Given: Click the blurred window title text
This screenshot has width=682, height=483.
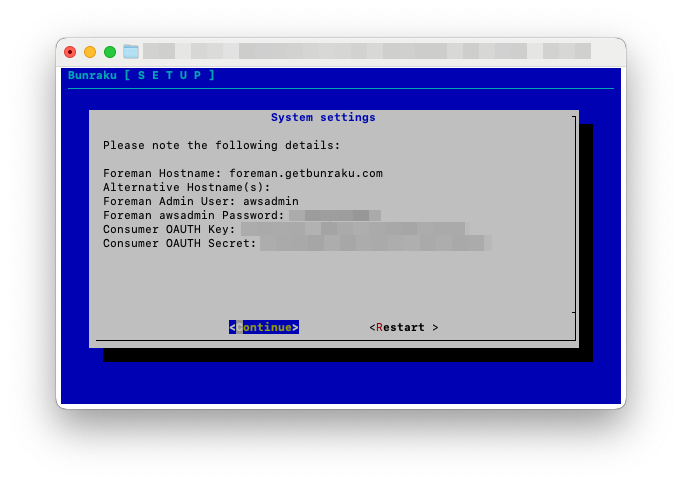Looking at the screenshot, I should (x=366, y=51).
